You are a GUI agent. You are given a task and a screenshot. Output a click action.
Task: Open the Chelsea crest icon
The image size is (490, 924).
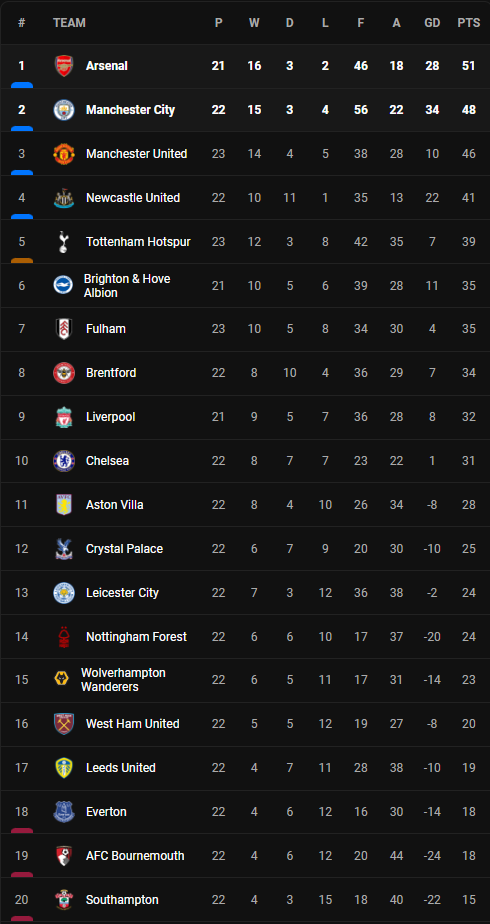point(64,461)
